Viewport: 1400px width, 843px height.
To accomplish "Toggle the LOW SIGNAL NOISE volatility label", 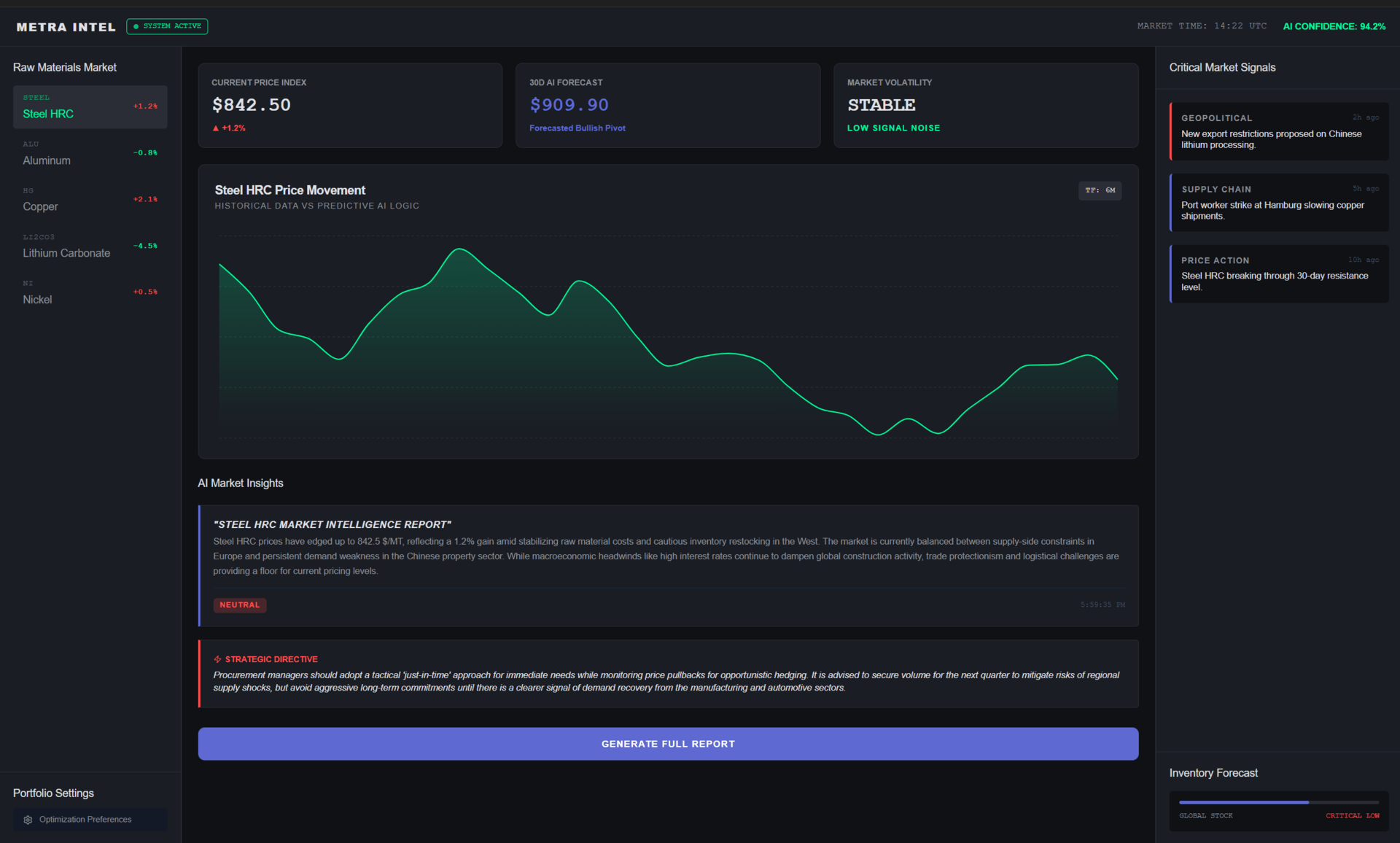I will 893,128.
